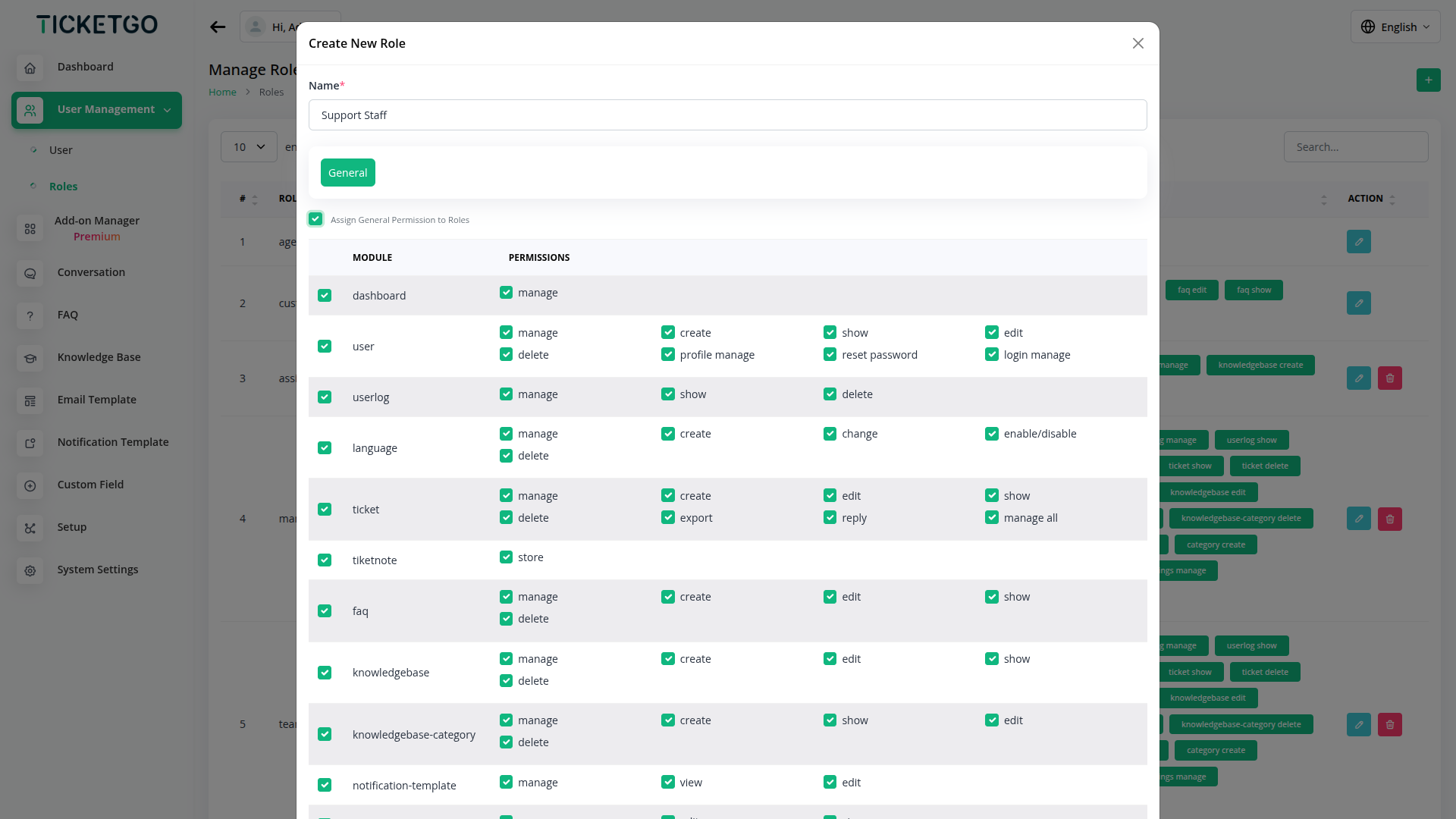Viewport: 1456px width, 819px height.
Task: Uncheck Assign General Permission to Roles
Action: [315, 219]
